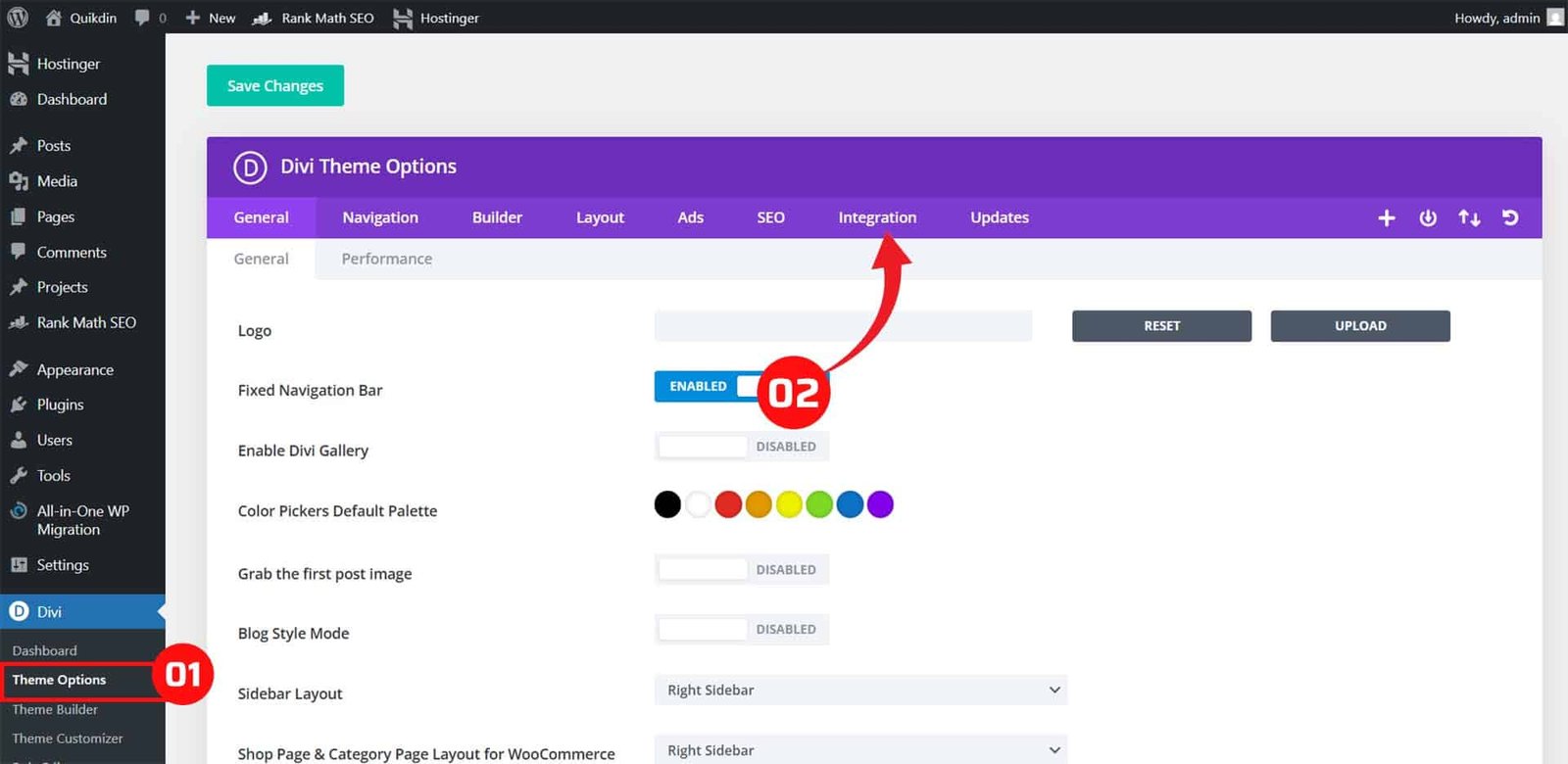Open the Sidebar Layout dropdown

860,691
